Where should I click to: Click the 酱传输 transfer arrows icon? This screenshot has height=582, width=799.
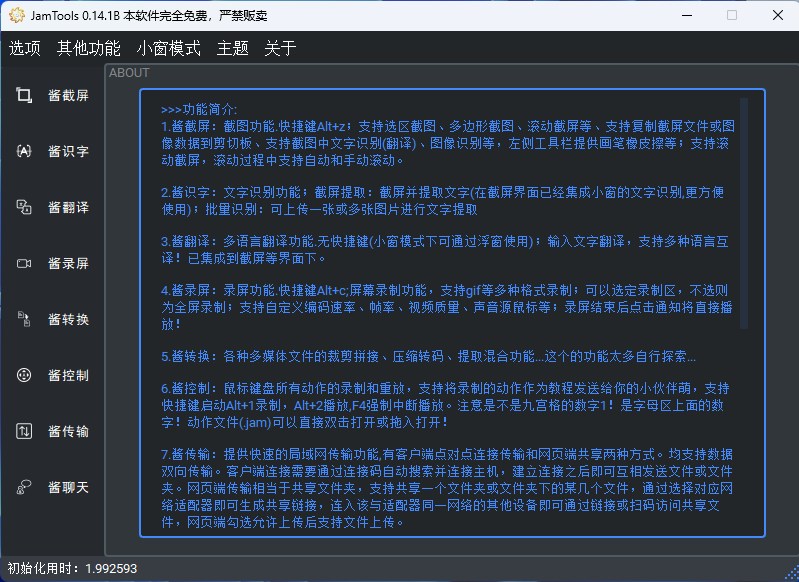click(24, 431)
